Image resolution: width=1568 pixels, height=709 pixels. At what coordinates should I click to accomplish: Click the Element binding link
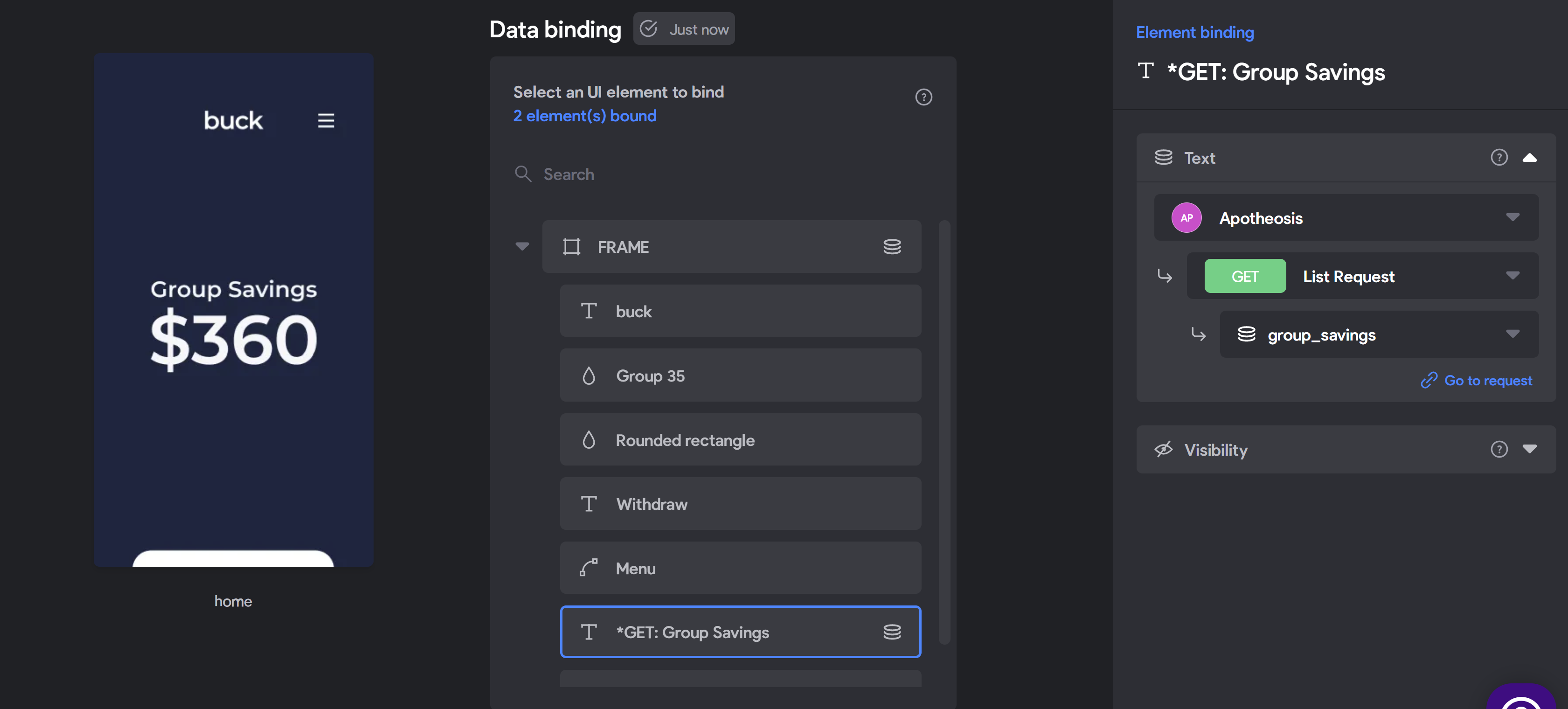[x=1195, y=32]
